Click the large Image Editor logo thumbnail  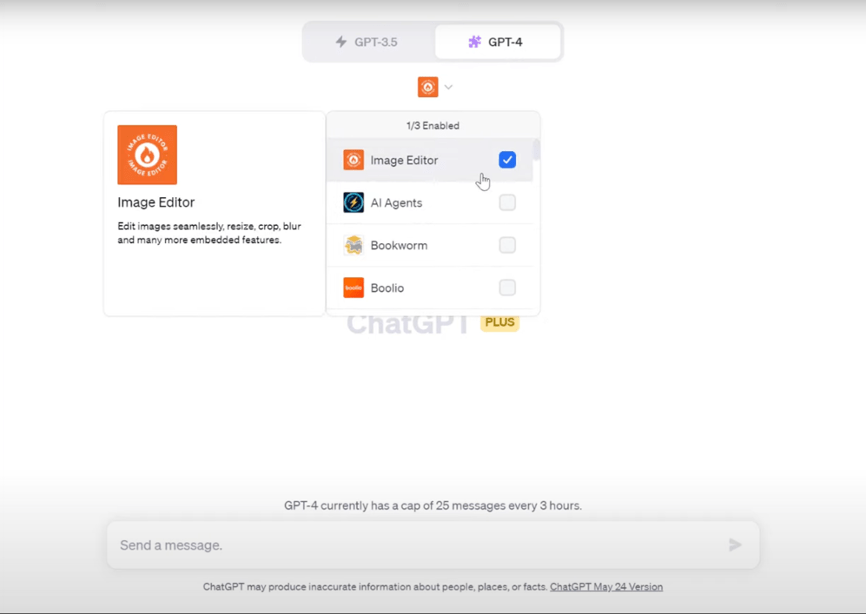[147, 155]
